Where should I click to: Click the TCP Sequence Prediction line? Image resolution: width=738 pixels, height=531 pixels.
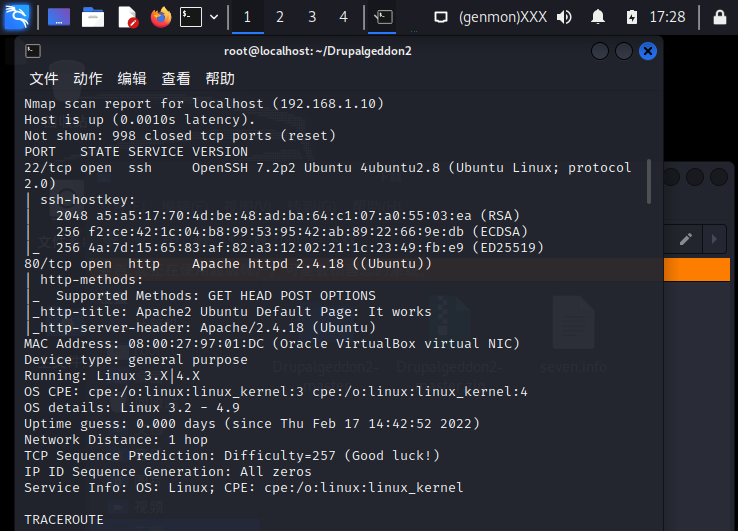232,456
